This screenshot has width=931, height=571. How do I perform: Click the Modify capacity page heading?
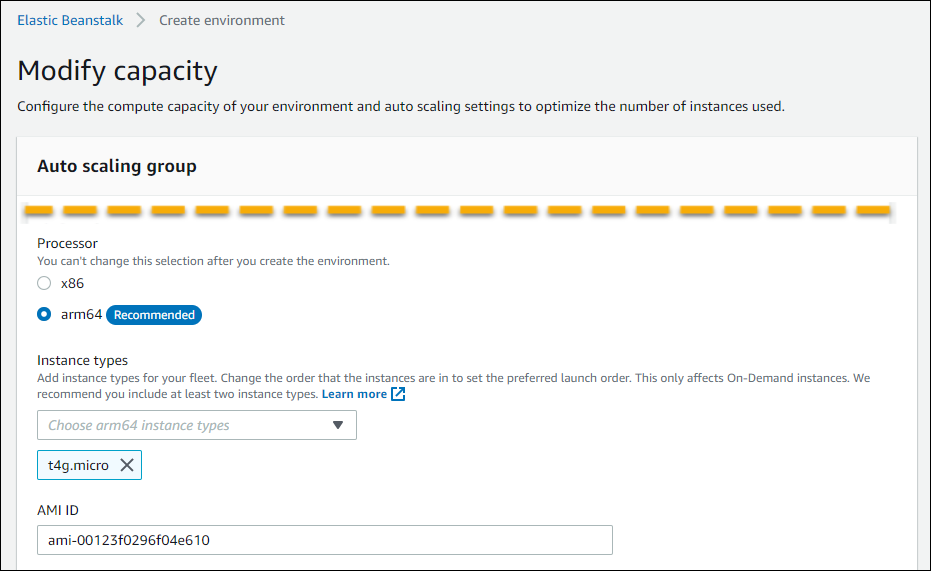click(x=118, y=71)
